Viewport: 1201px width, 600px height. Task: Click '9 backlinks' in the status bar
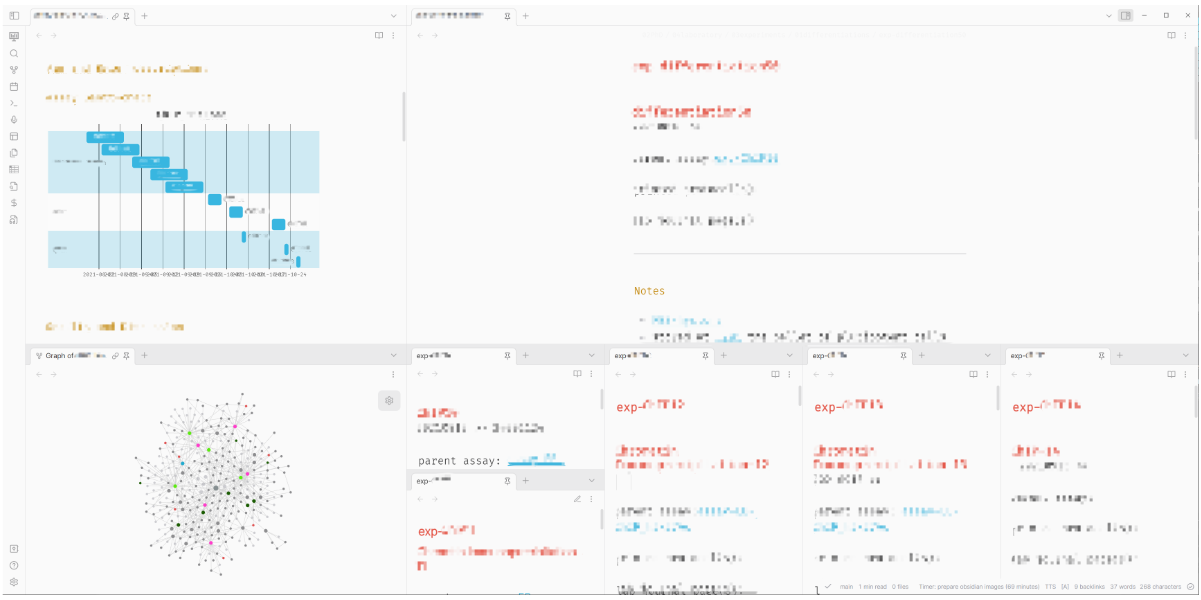click(1090, 586)
